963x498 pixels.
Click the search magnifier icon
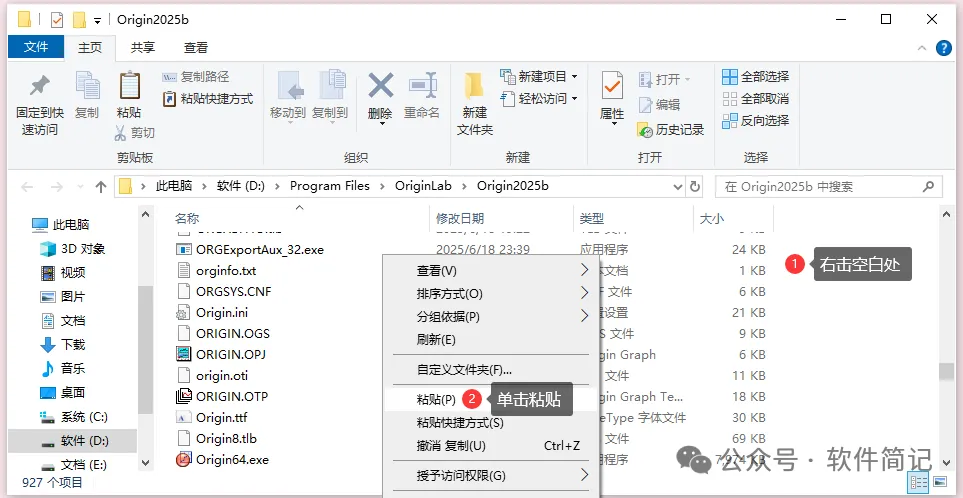point(928,186)
